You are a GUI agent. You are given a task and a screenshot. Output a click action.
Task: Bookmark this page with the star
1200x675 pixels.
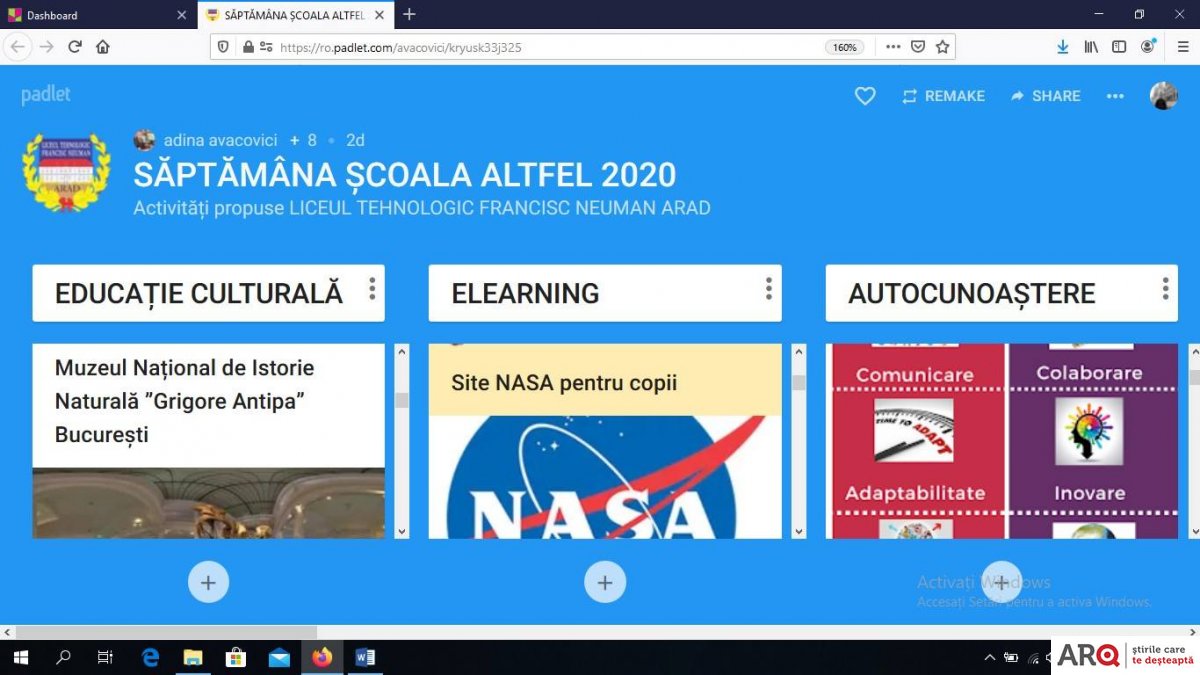pyautogui.click(x=942, y=47)
